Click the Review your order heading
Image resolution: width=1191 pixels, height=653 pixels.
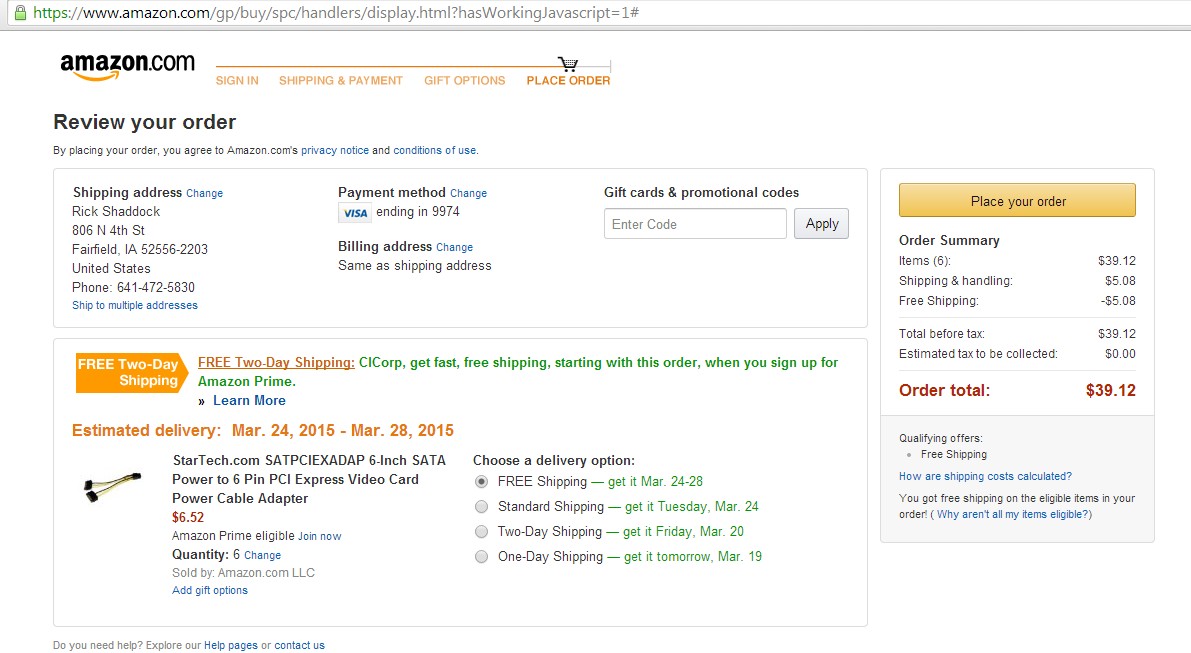[x=144, y=122]
